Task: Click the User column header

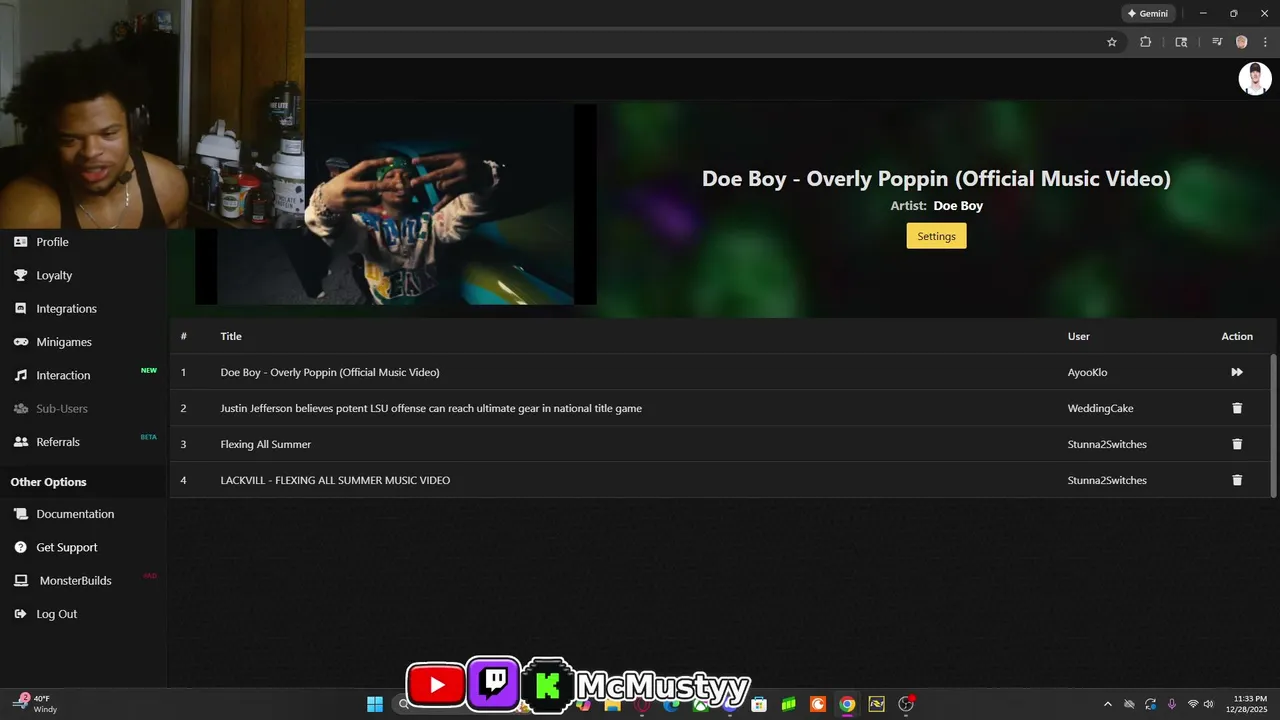Action: pyautogui.click(x=1079, y=336)
